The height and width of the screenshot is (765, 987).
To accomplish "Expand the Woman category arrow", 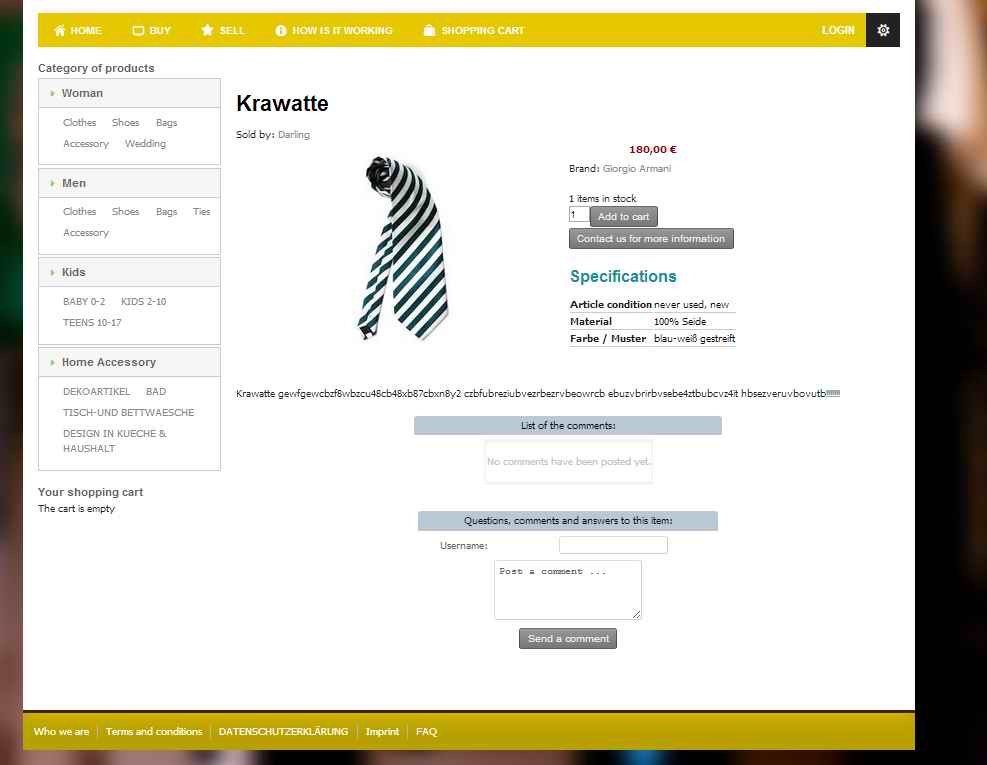I will tap(52, 93).
